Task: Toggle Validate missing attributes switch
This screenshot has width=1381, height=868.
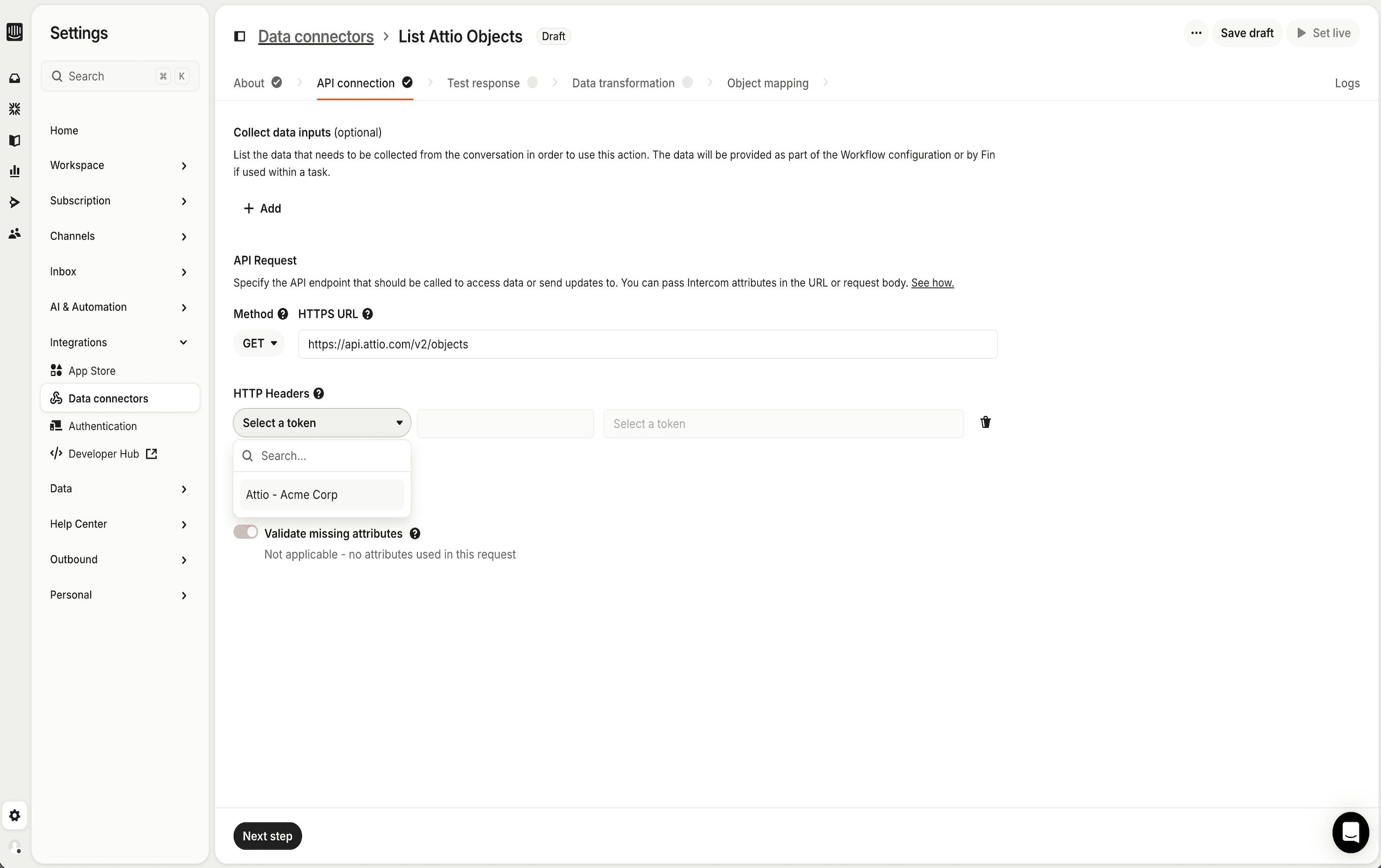Action: coord(246,533)
